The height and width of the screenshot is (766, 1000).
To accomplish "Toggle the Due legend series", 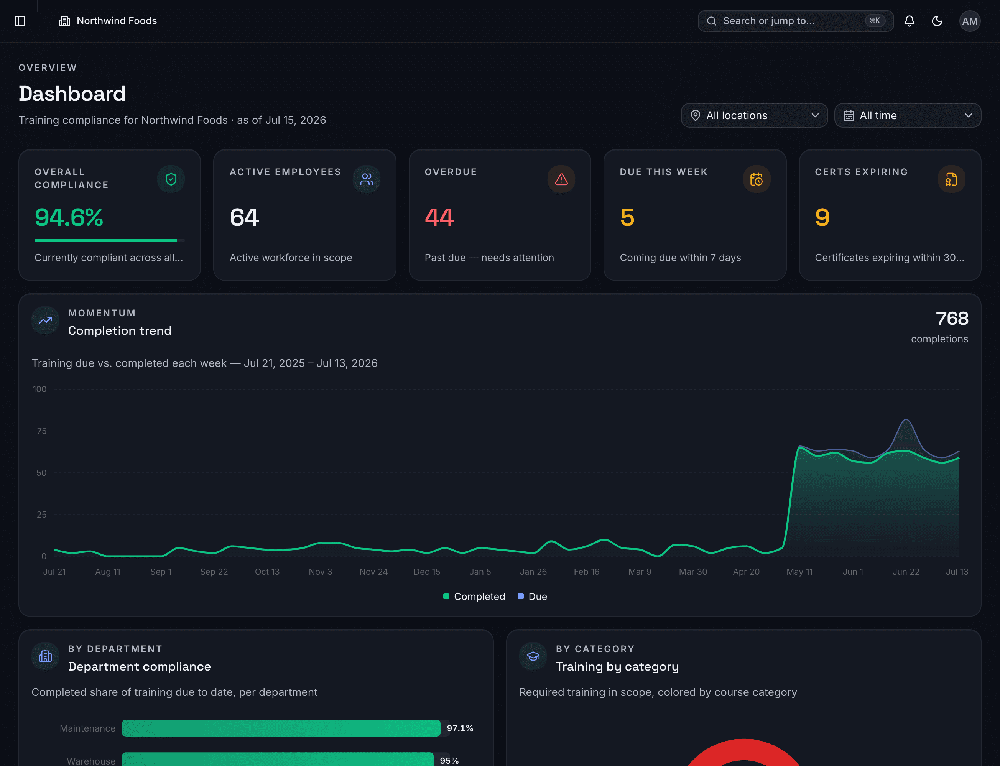I will [x=533, y=596].
